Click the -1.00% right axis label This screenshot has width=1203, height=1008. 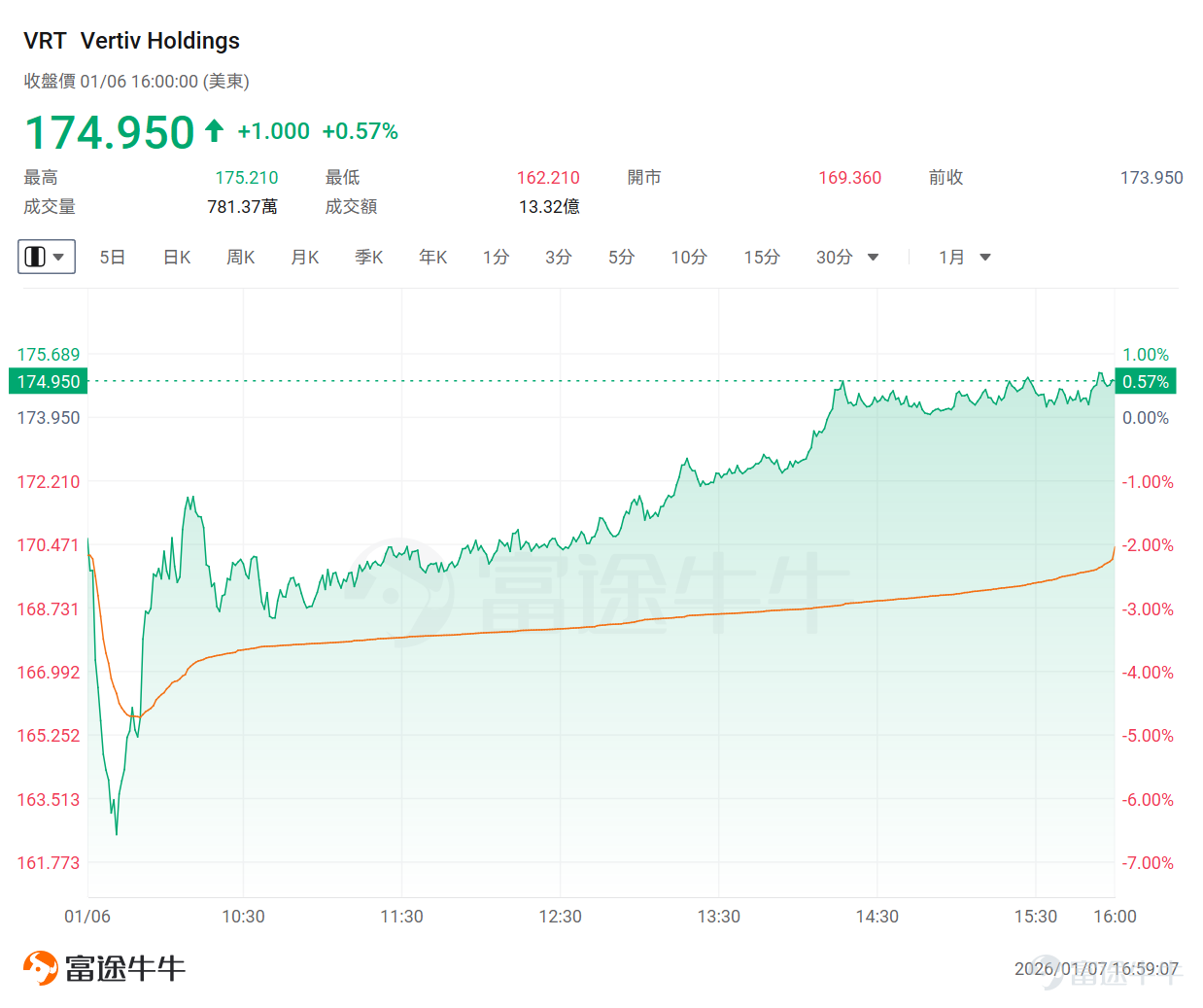pos(1148,482)
